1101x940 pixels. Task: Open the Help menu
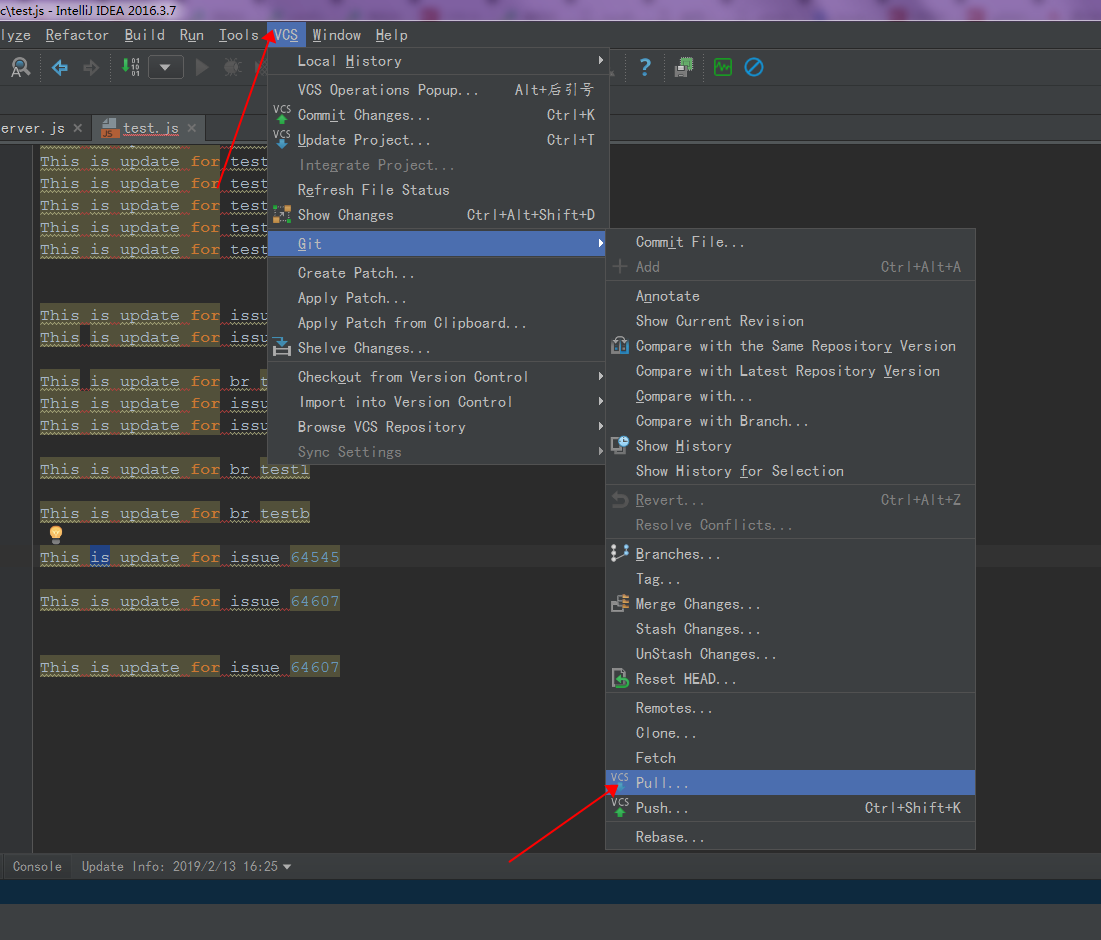point(391,35)
